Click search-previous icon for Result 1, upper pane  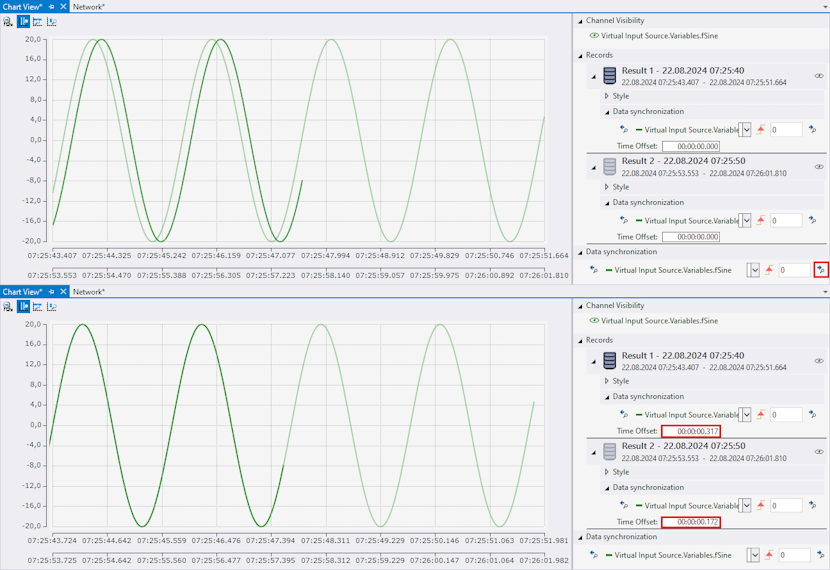pos(624,129)
